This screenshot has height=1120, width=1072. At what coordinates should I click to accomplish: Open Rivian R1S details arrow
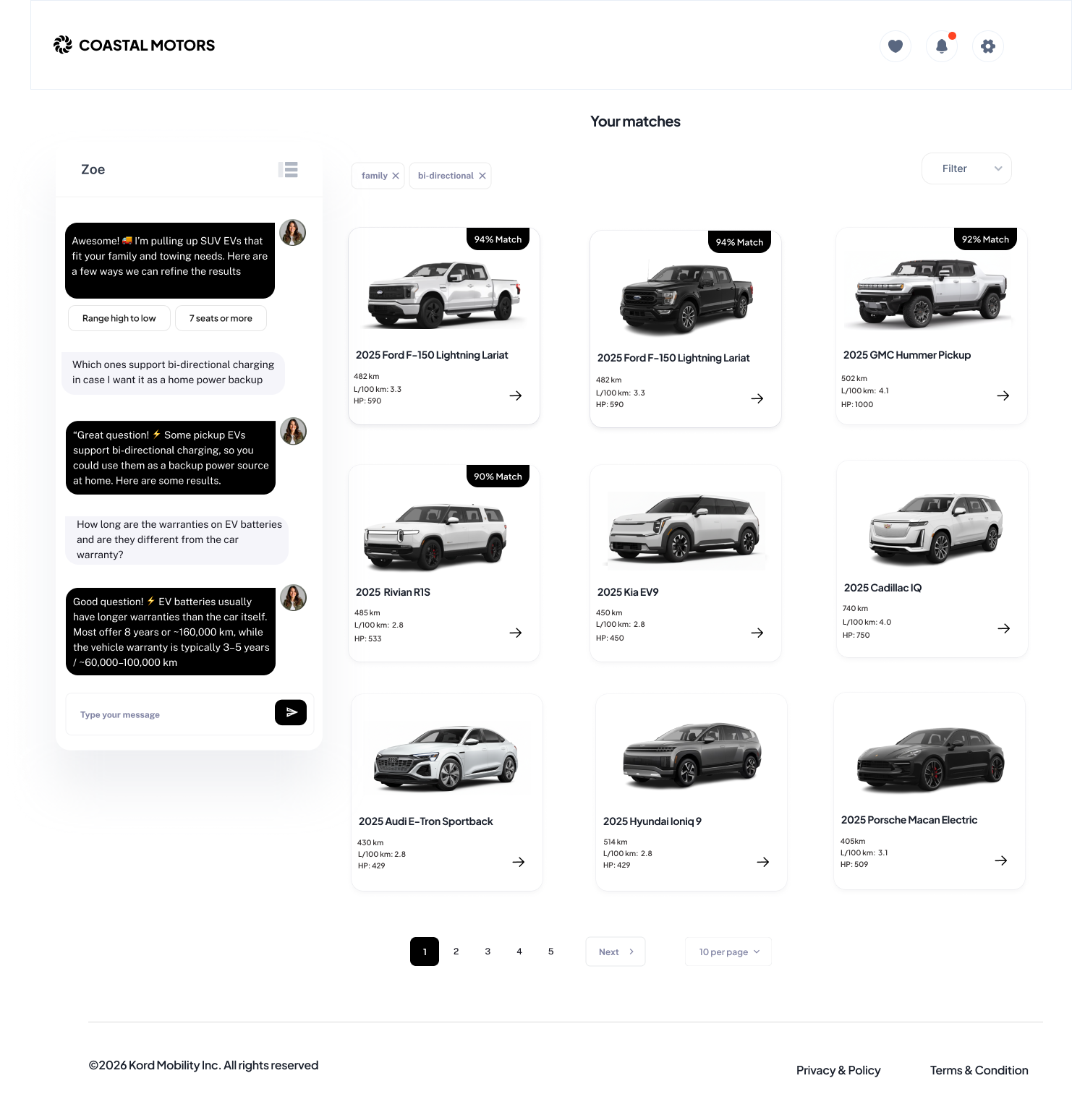point(516,633)
